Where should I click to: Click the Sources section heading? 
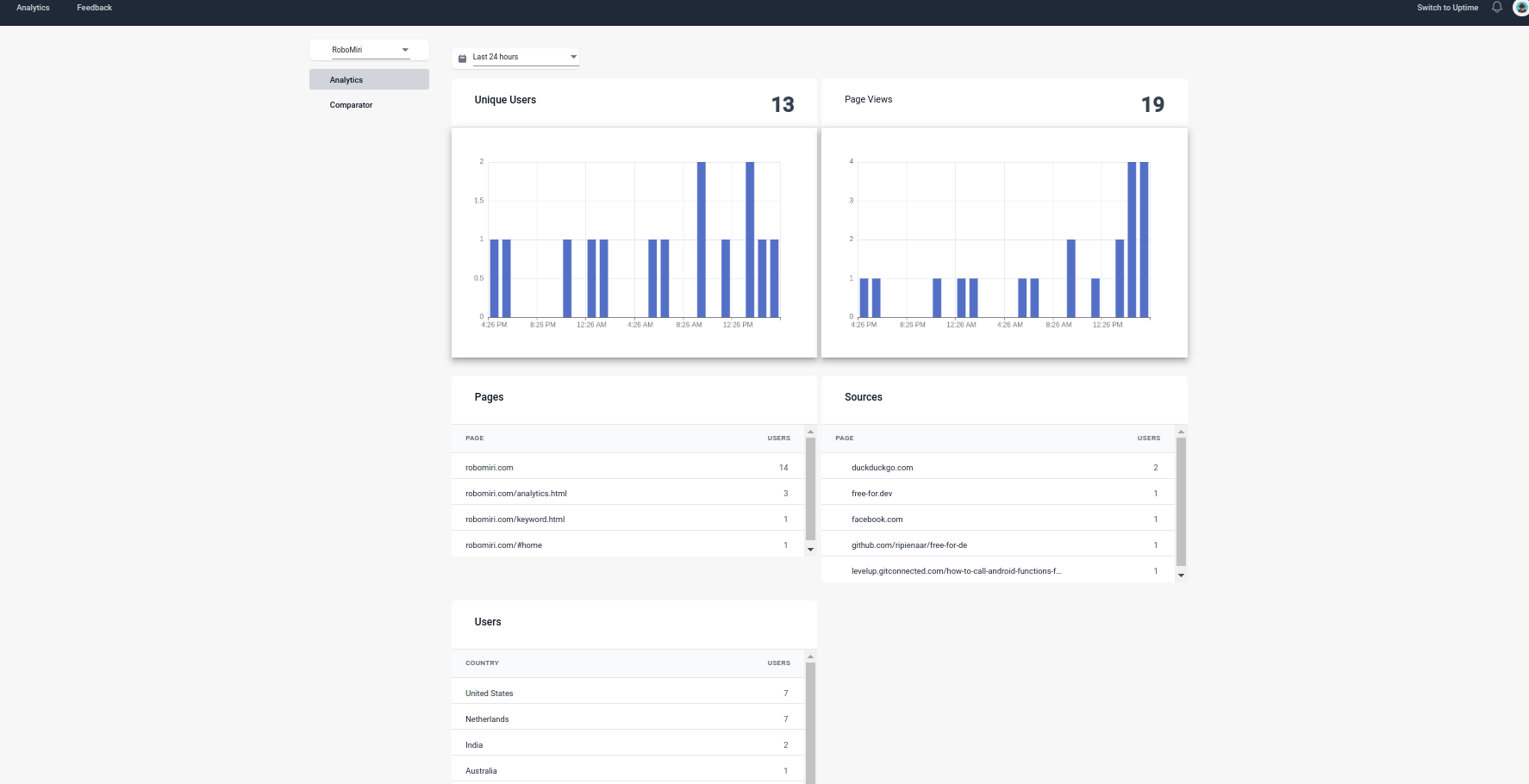click(863, 397)
